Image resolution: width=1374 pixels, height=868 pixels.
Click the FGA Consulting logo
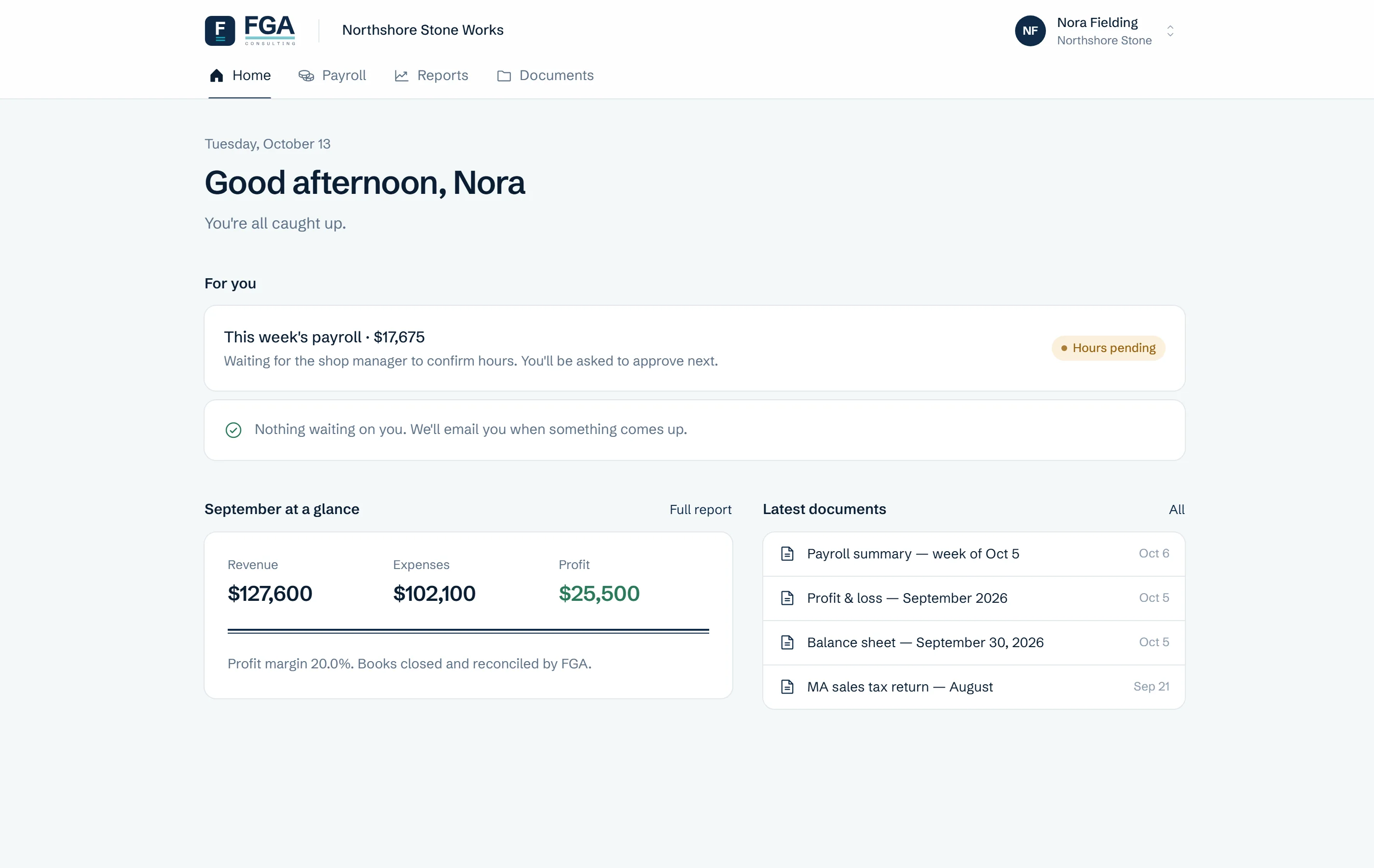(250, 30)
